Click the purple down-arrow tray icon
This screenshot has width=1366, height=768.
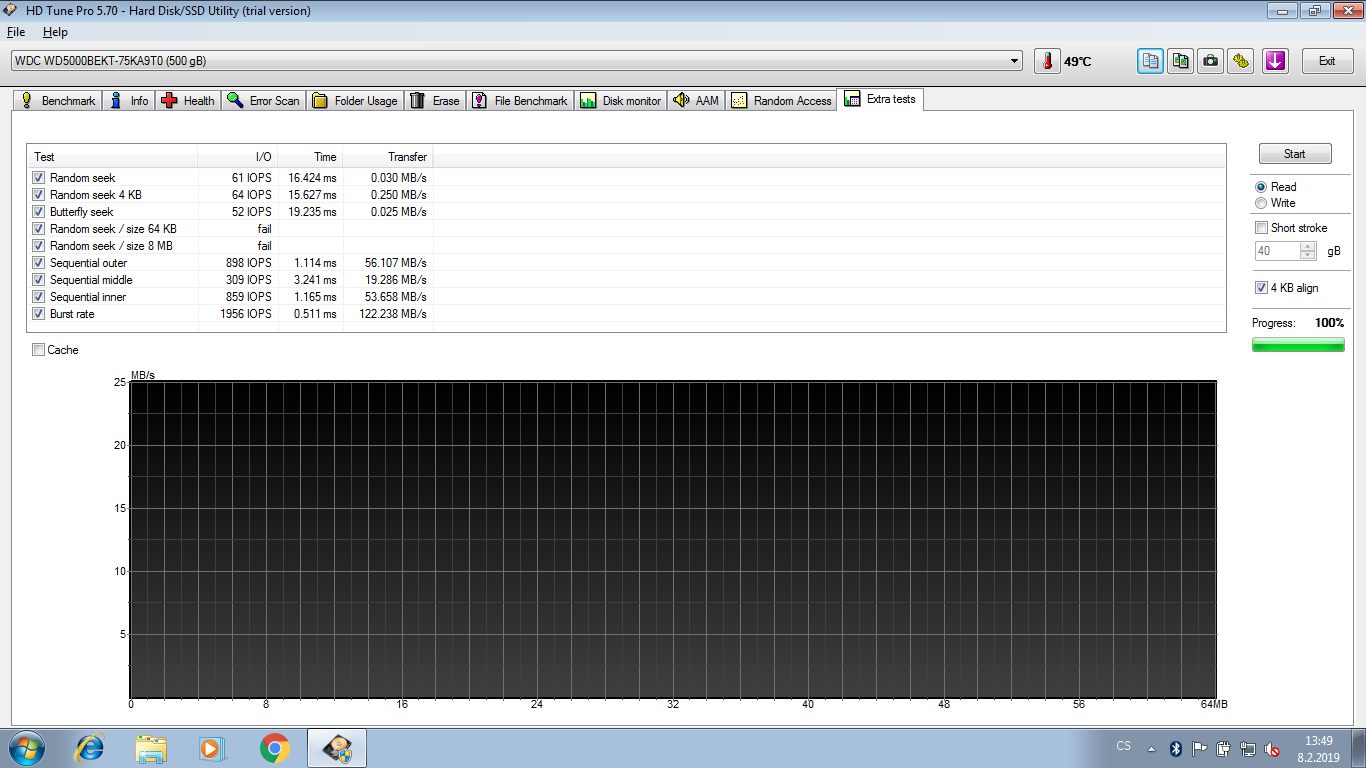pos(1275,61)
